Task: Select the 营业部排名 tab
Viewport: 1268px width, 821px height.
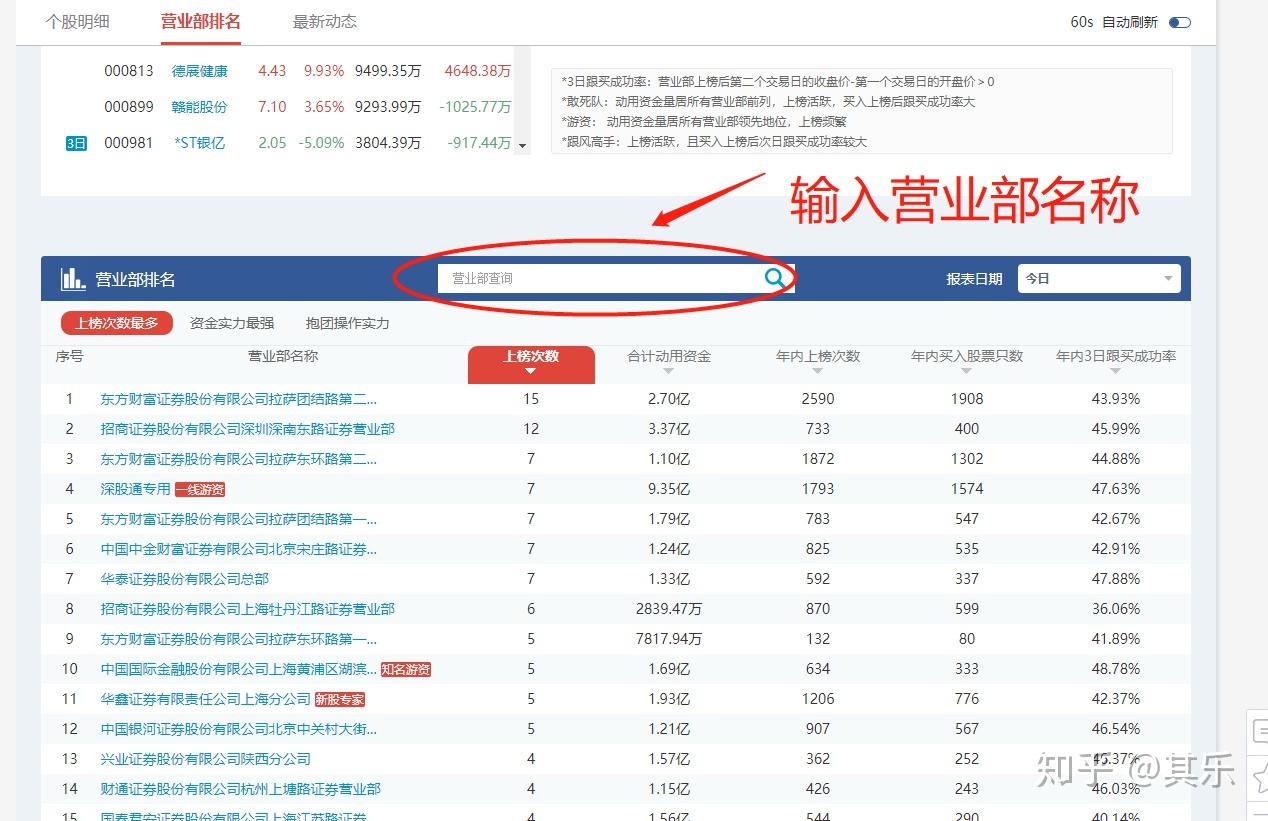Action: [x=200, y=22]
